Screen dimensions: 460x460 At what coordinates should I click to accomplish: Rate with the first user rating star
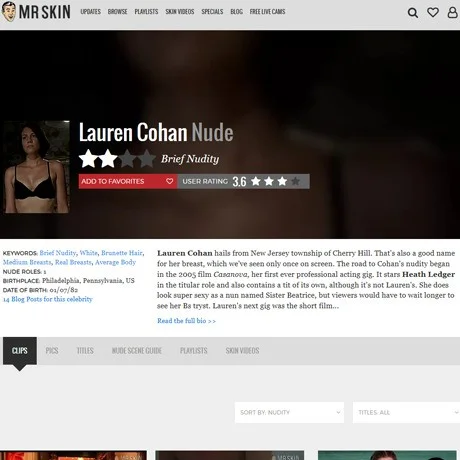[x=256, y=181]
